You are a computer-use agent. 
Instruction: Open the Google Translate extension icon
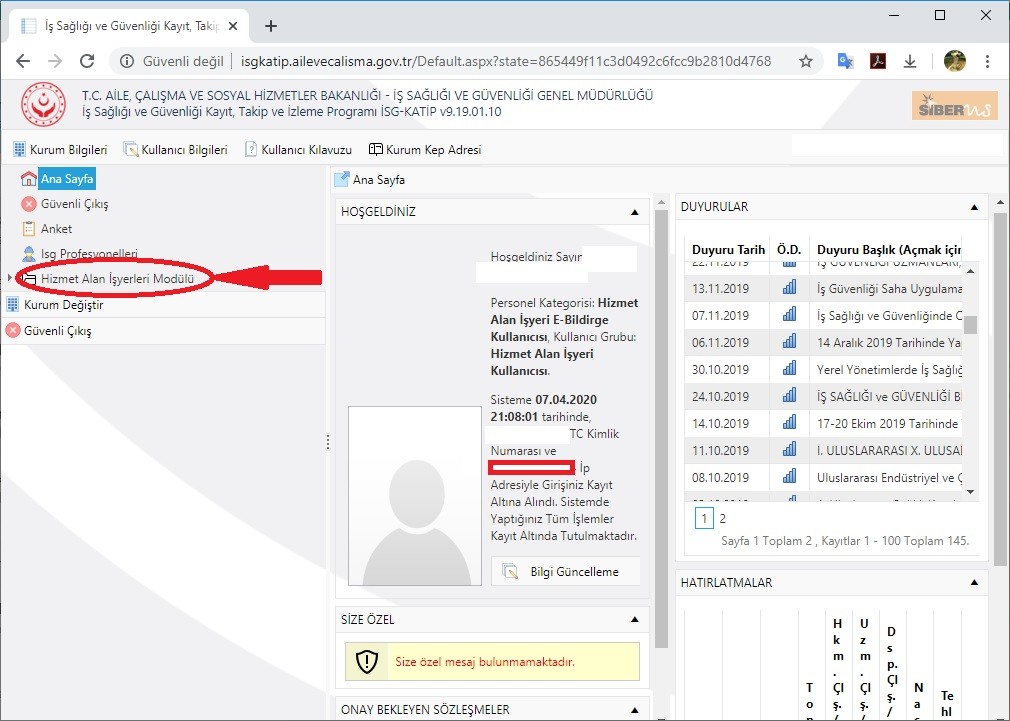pyautogui.click(x=845, y=61)
